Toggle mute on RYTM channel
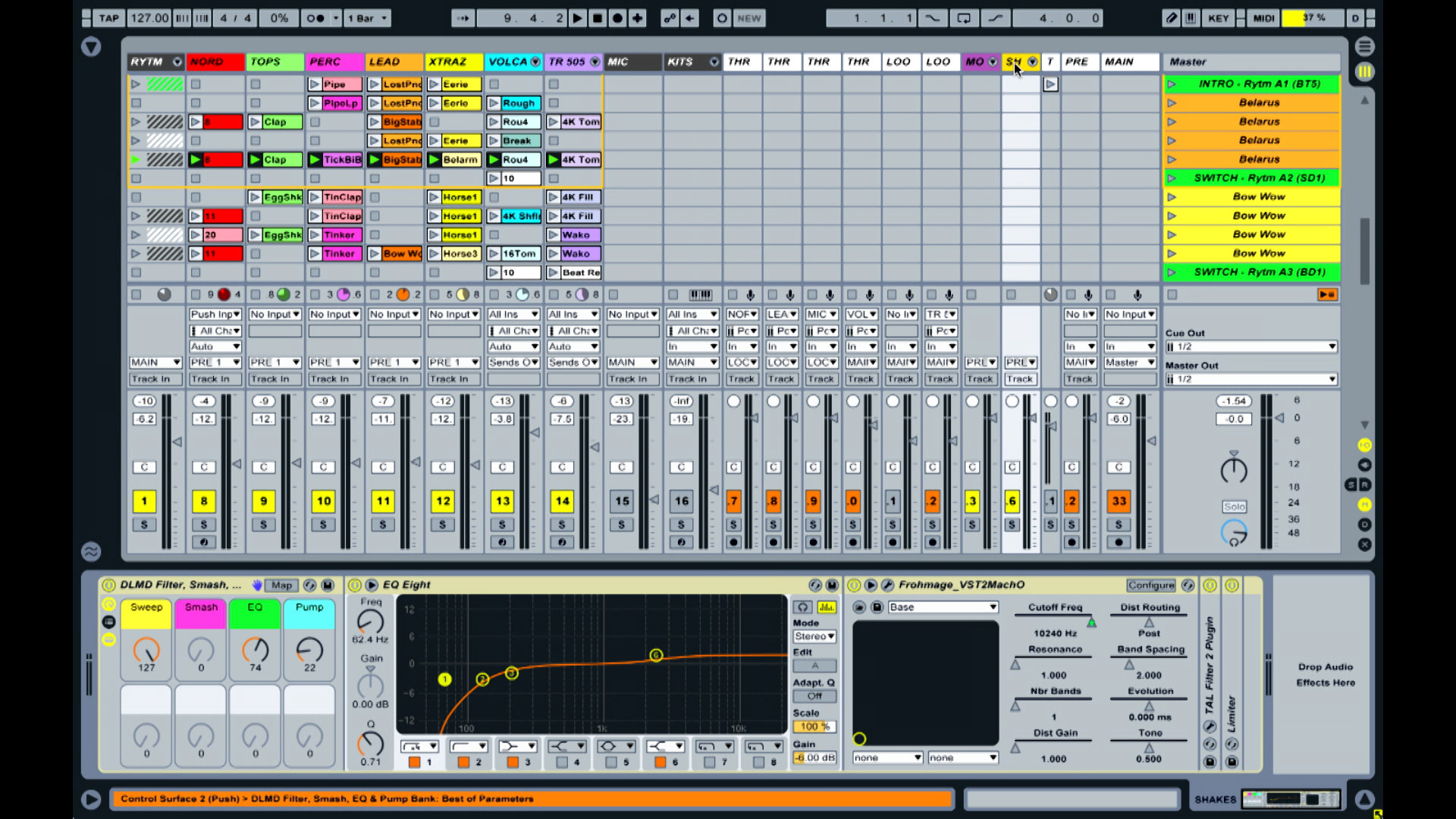The height and width of the screenshot is (819, 1456). click(x=143, y=500)
